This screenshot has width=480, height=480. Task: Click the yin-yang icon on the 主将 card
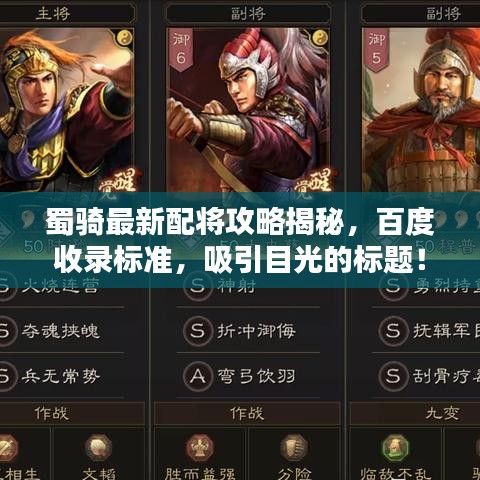coord(125,37)
